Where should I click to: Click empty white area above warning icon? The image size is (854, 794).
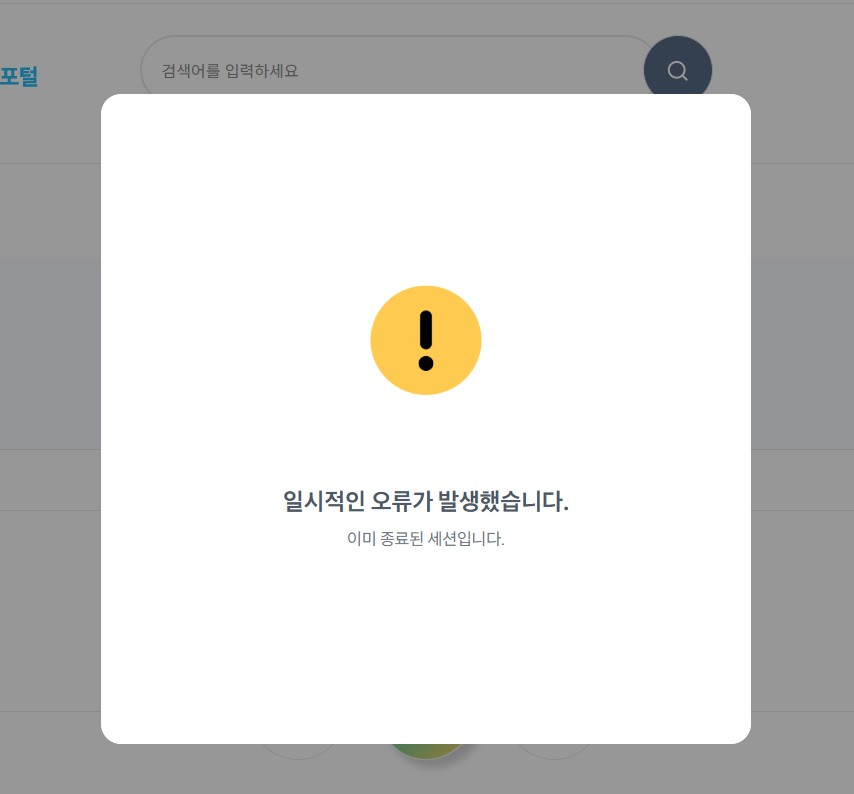(426, 191)
